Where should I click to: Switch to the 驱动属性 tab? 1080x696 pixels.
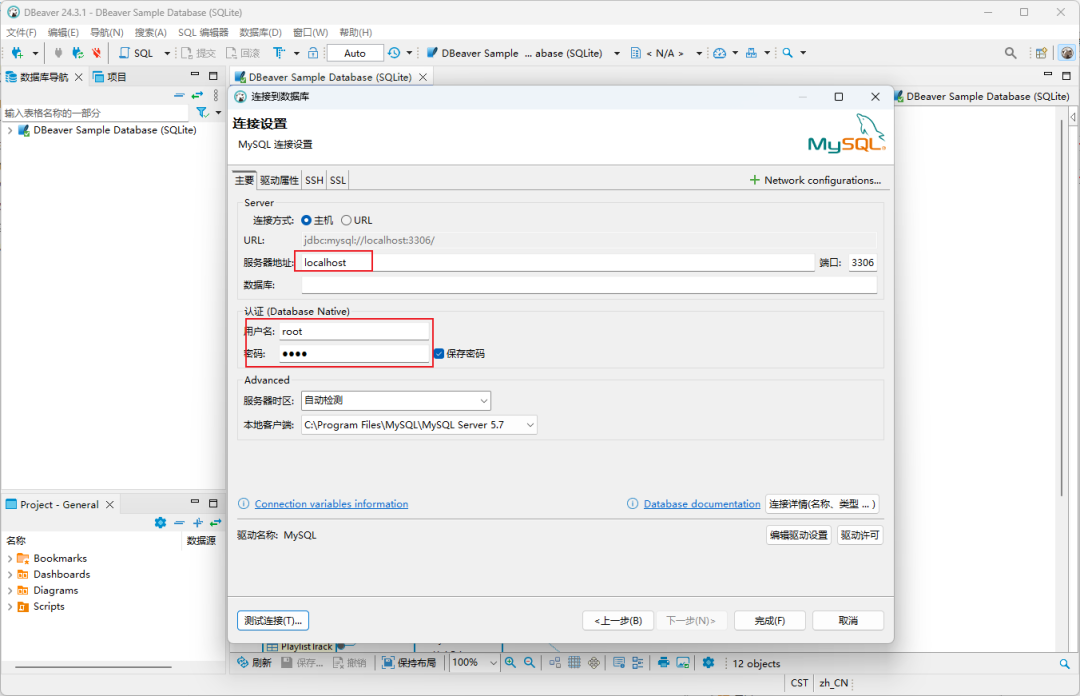tap(279, 181)
